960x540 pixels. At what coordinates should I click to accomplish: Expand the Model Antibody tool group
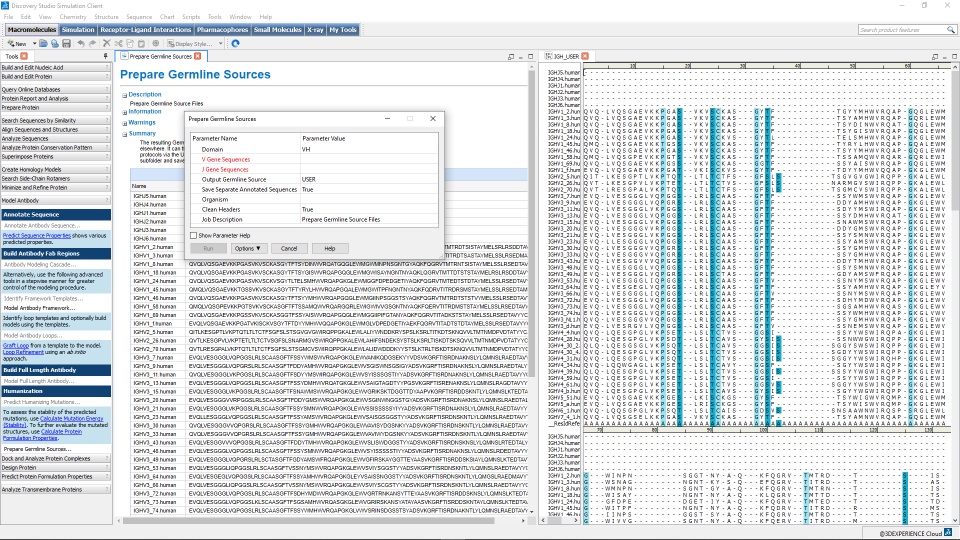pos(55,201)
